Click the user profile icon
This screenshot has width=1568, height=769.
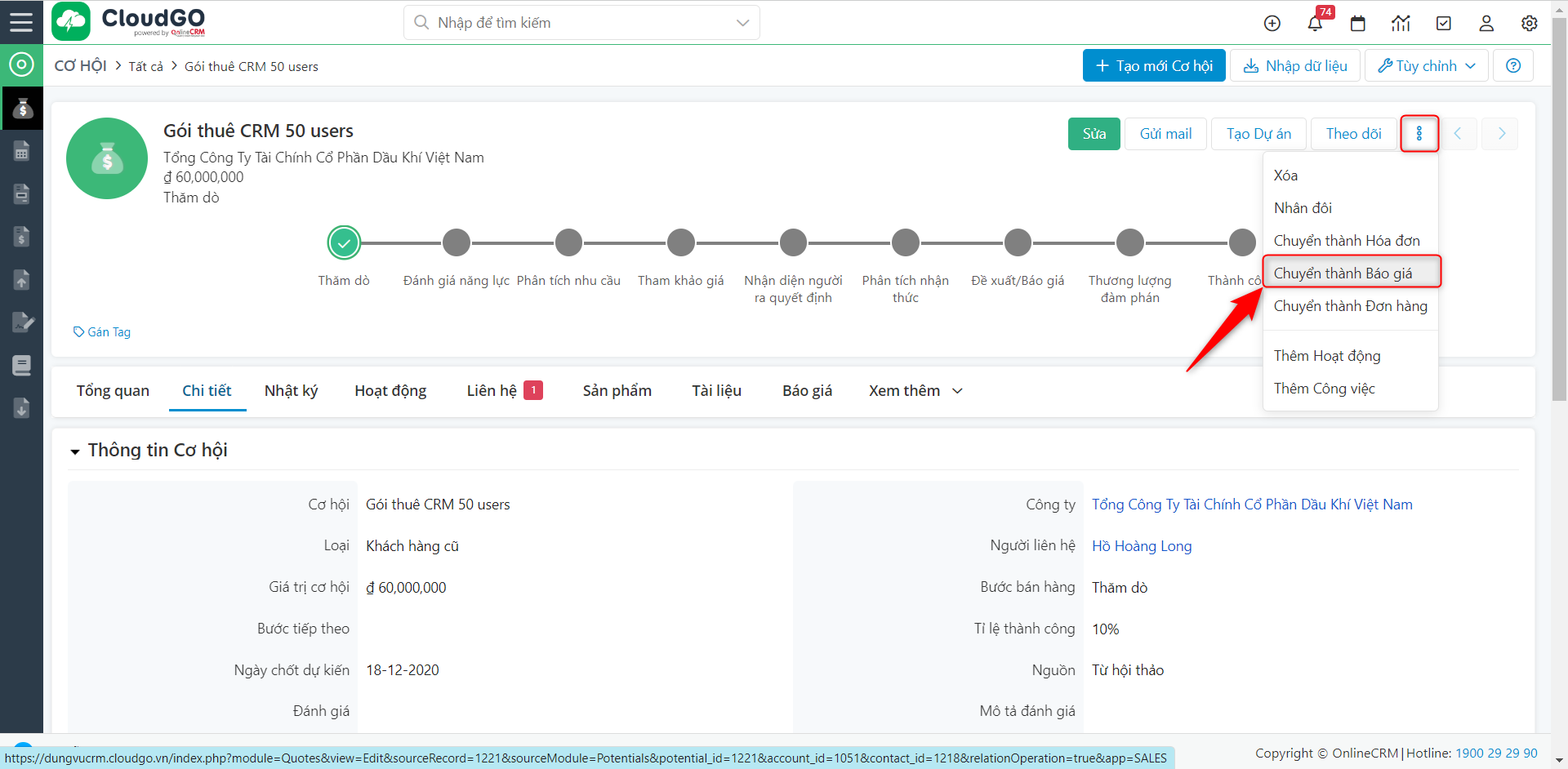1486,23
